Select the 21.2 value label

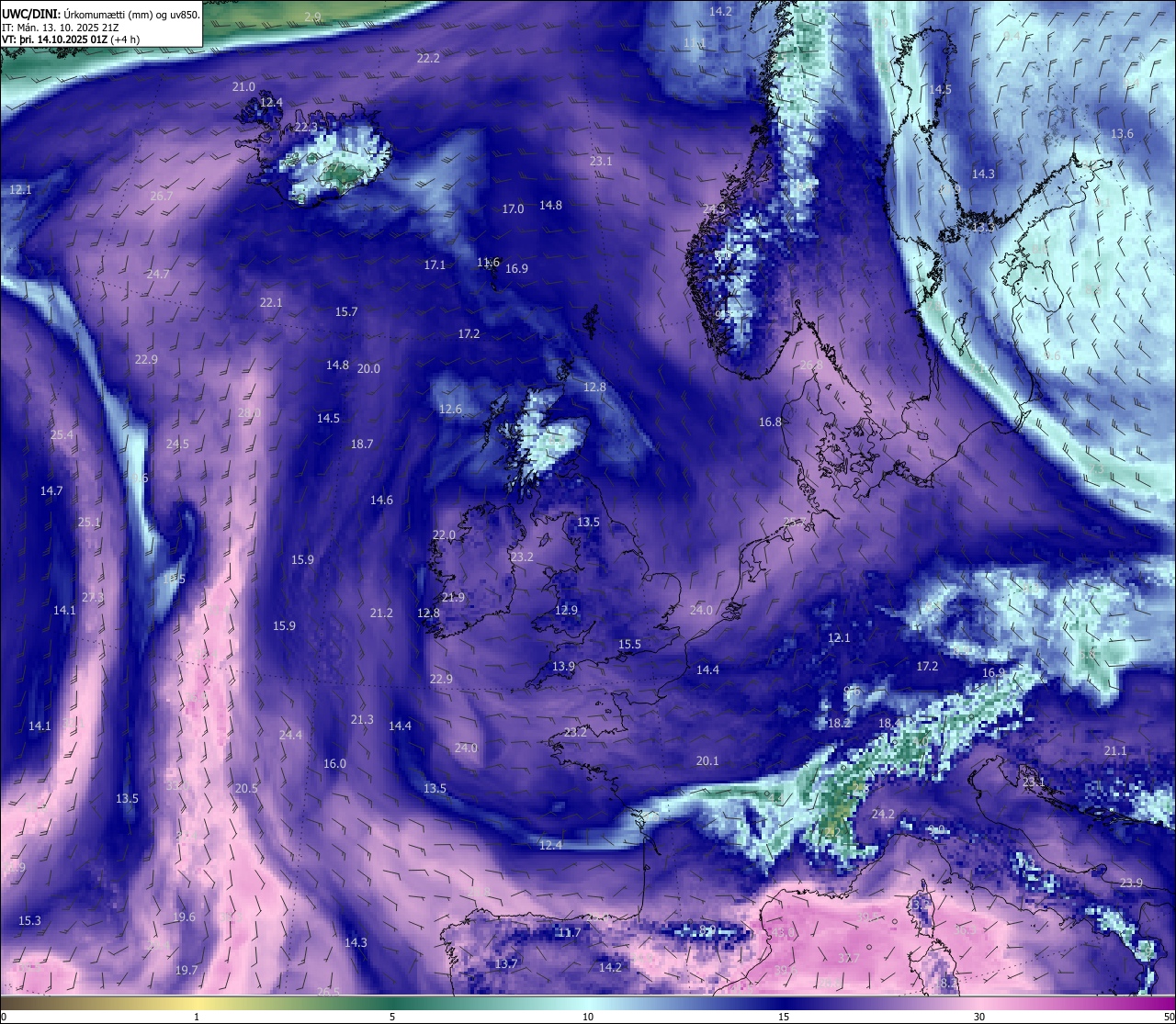point(381,613)
